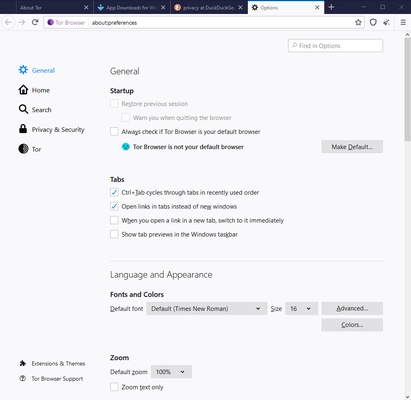
Task: Open the Home settings category
Action: [x=34, y=90]
